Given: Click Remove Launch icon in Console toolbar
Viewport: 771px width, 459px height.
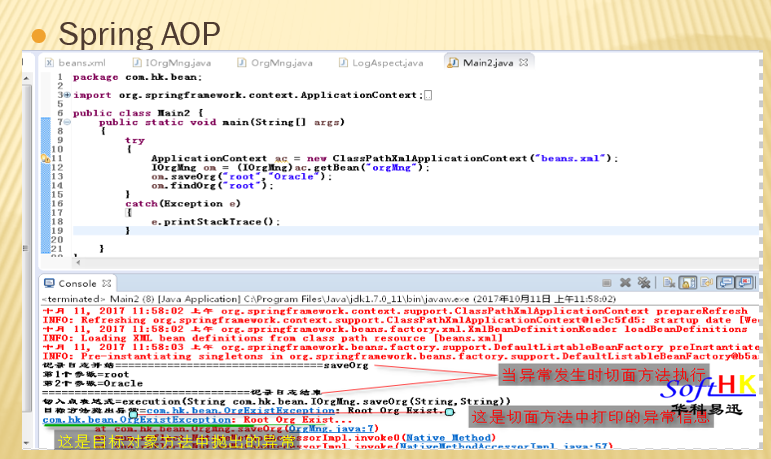Looking at the screenshot, I should click(x=625, y=282).
